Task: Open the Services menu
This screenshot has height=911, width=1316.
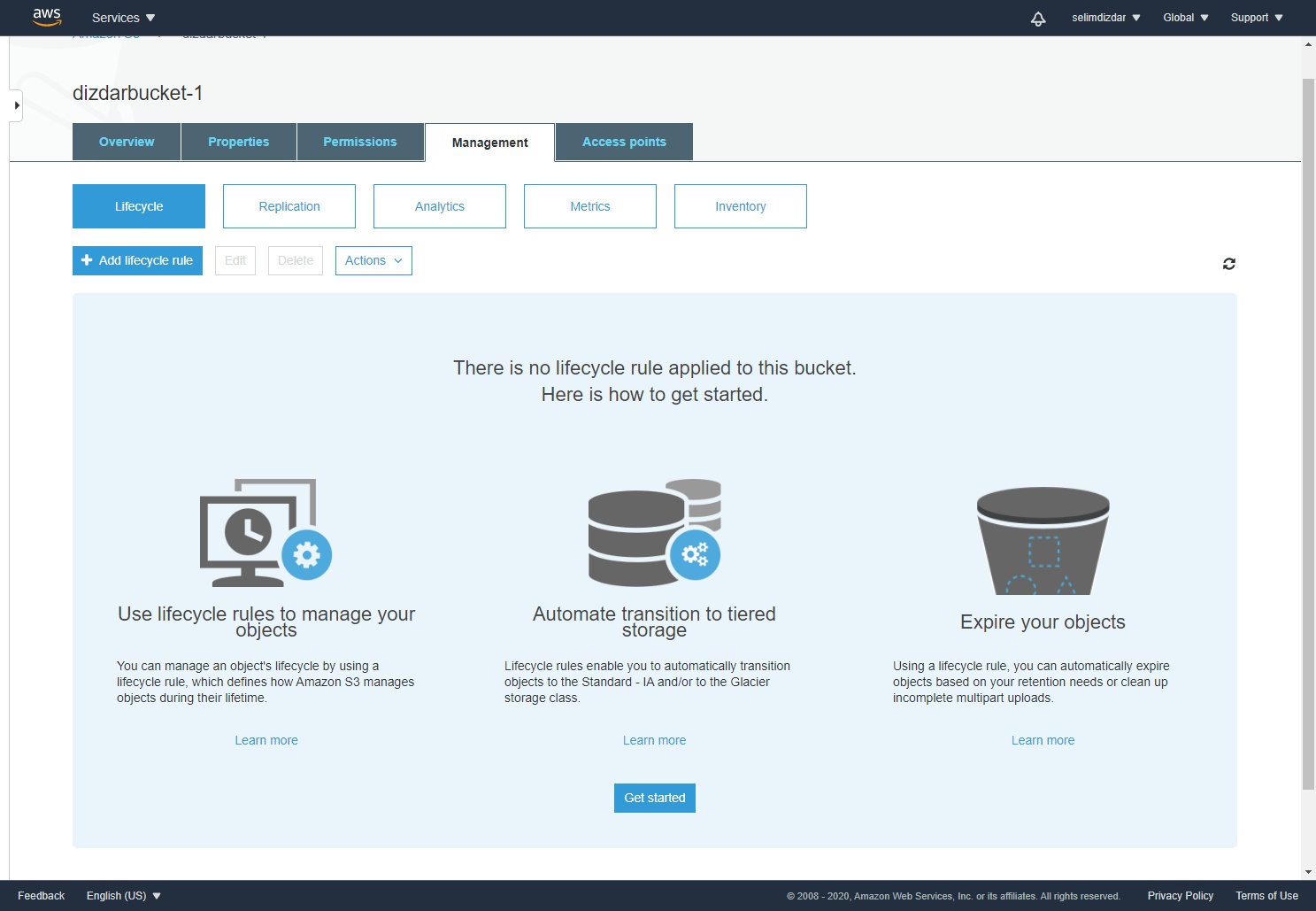Action: 123,18
